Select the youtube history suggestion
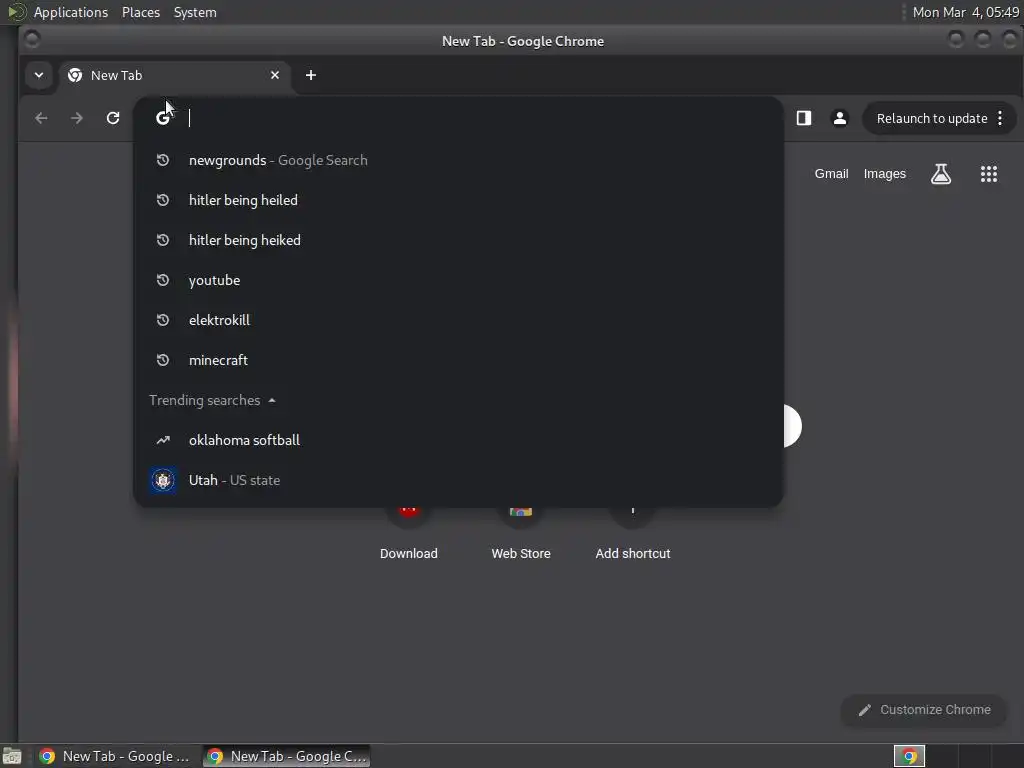1024x768 pixels. (x=458, y=280)
